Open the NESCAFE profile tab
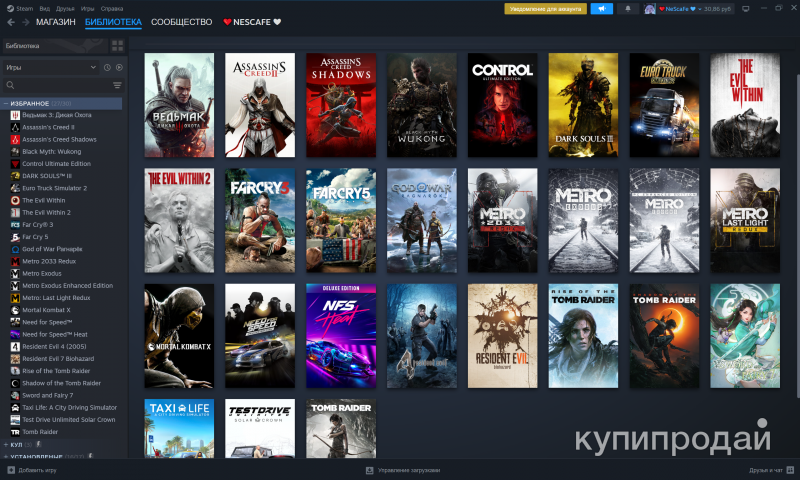The image size is (800, 480). pos(252,22)
